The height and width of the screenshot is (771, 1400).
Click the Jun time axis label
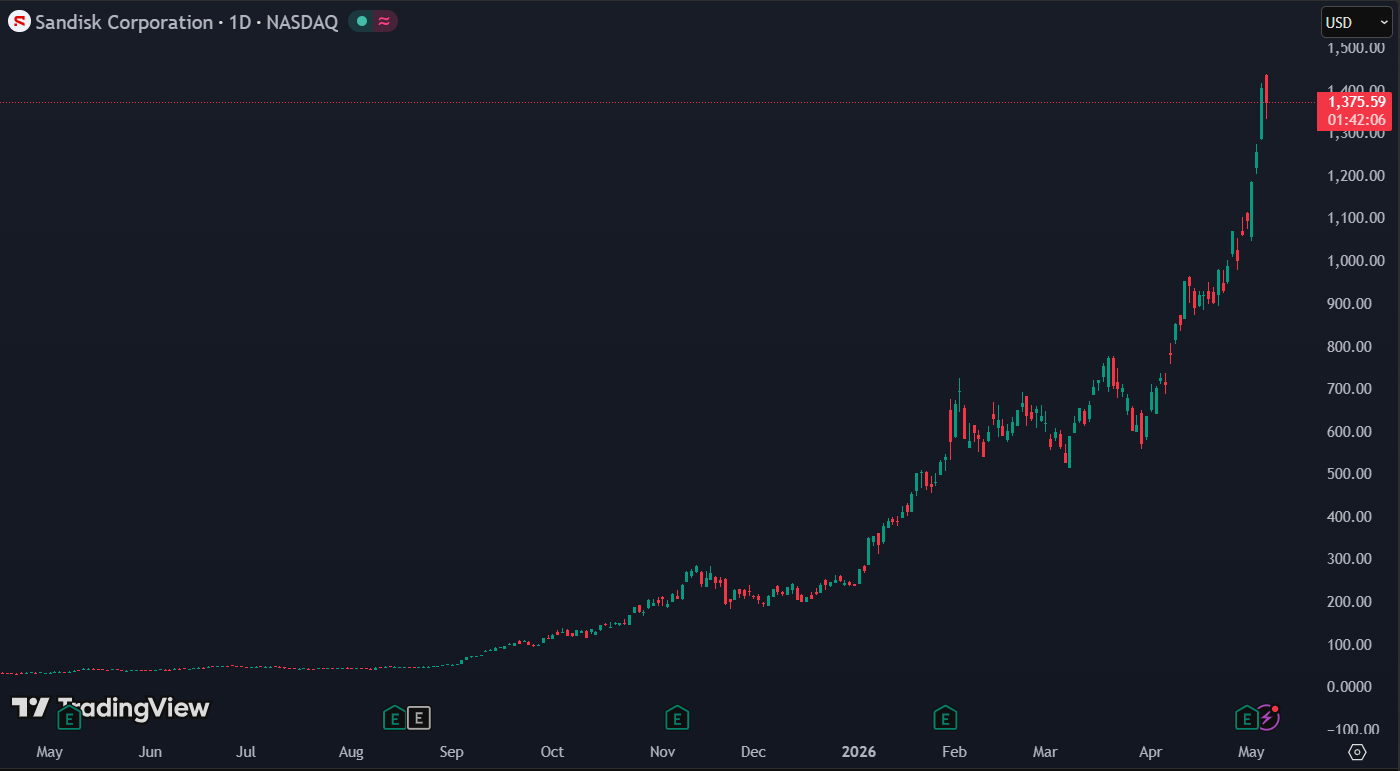(150, 752)
